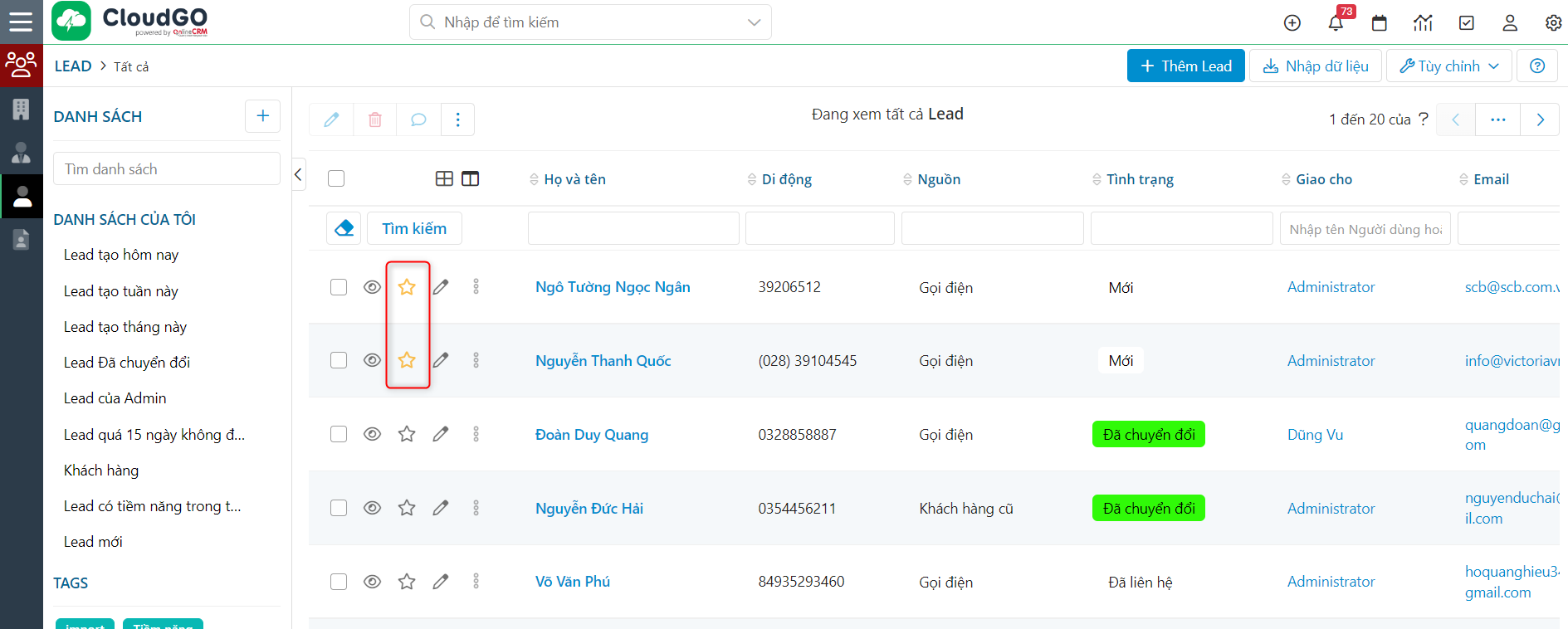Open the calendar icon in header

pyautogui.click(x=1380, y=23)
